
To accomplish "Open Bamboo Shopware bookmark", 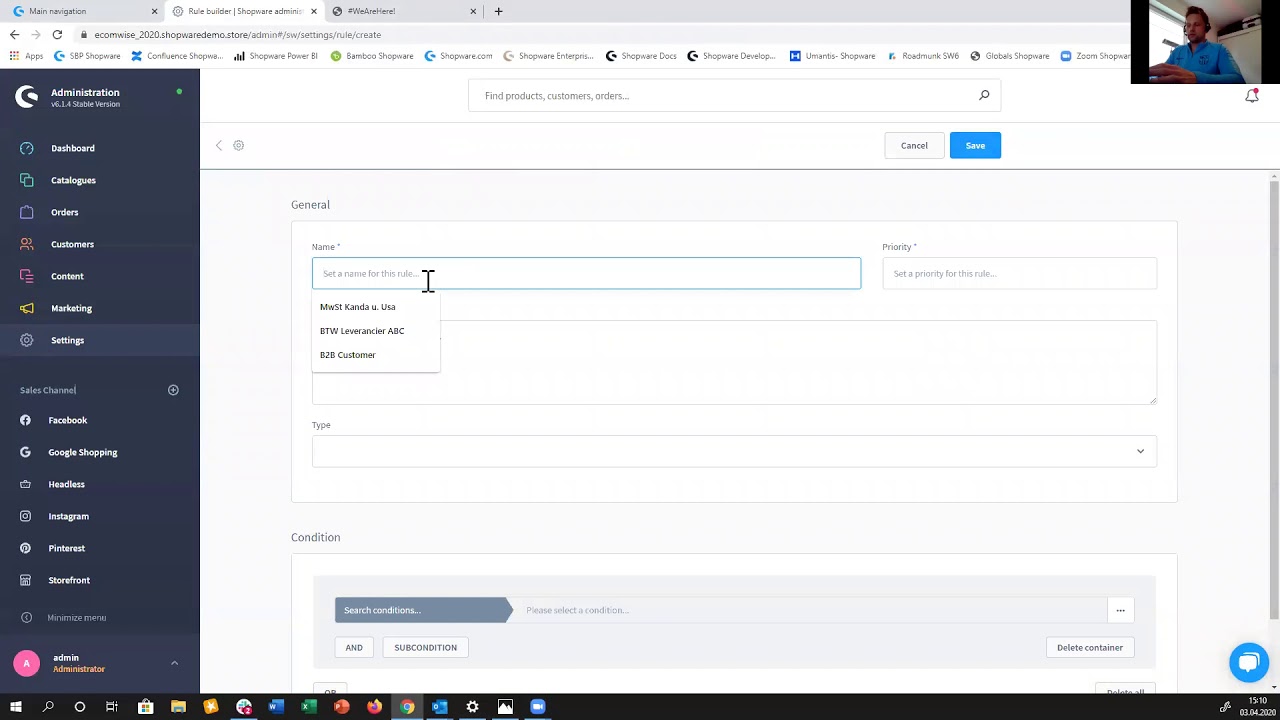I will 372,56.
